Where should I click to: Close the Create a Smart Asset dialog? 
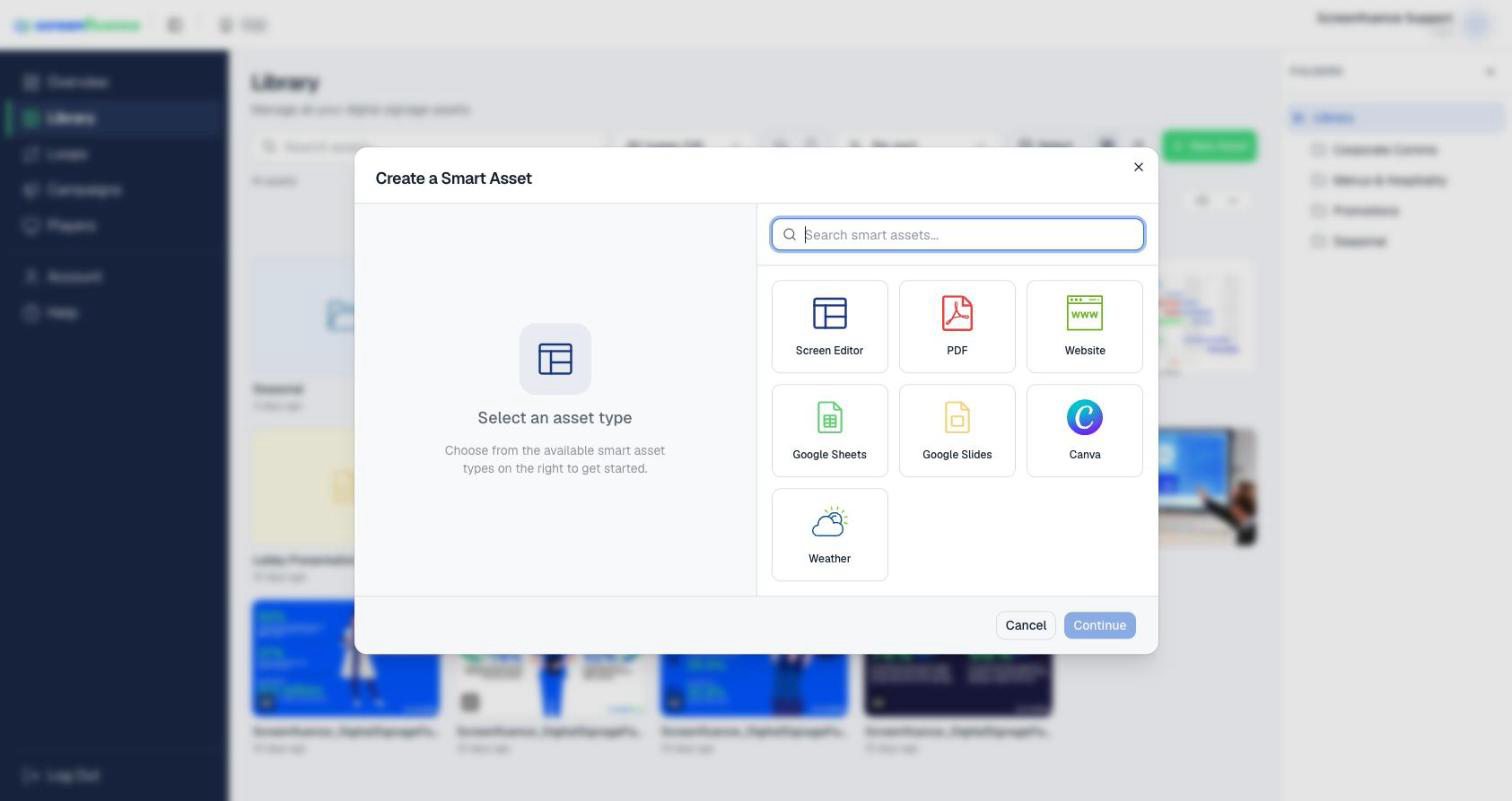click(1138, 167)
